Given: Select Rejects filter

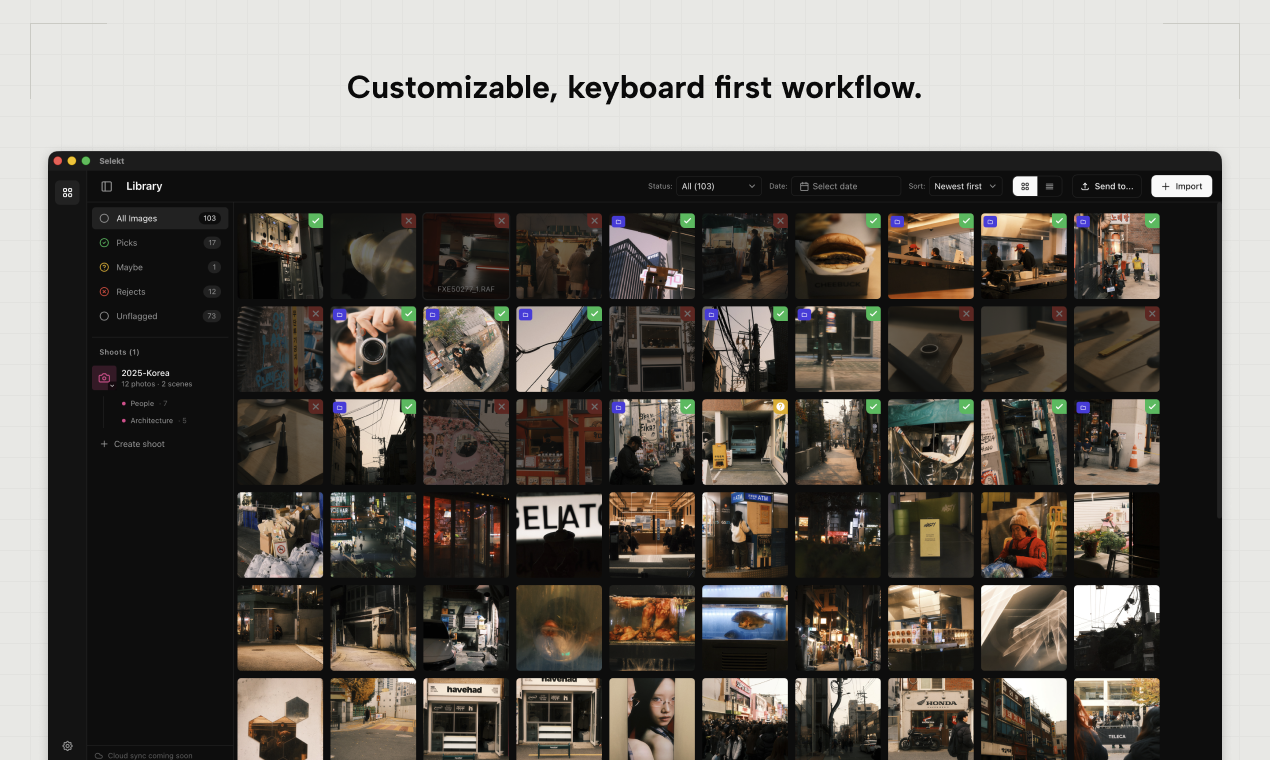Looking at the screenshot, I should (x=160, y=292).
